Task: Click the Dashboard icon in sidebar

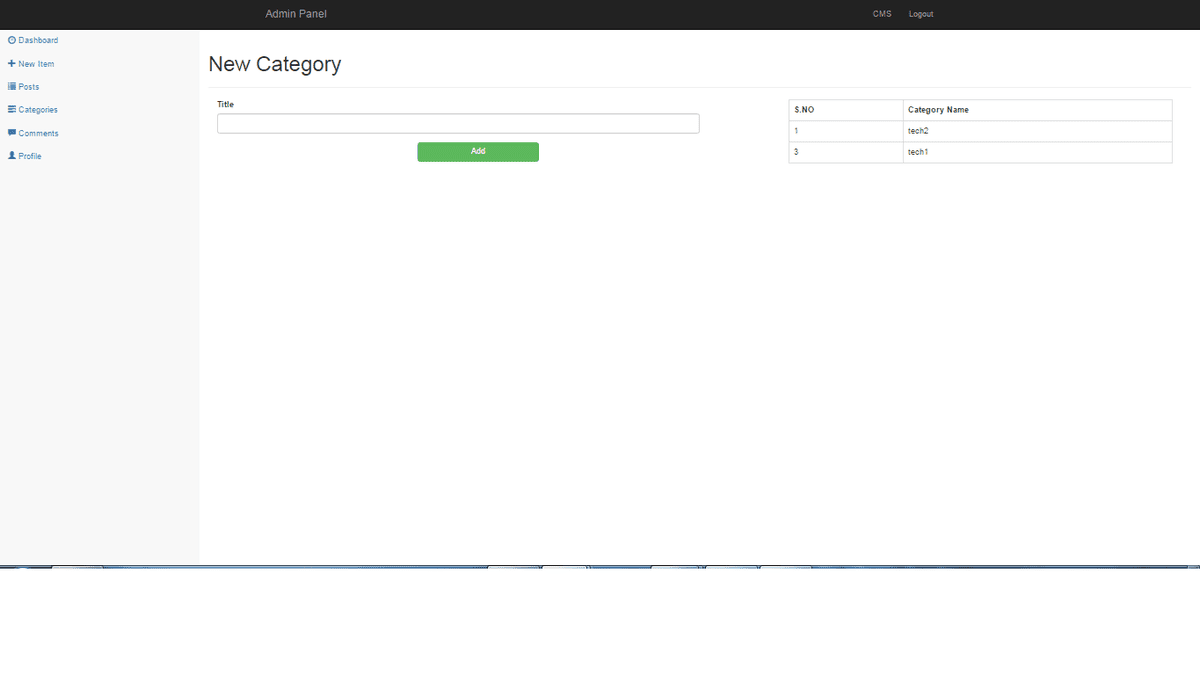Action: (12, 40)
